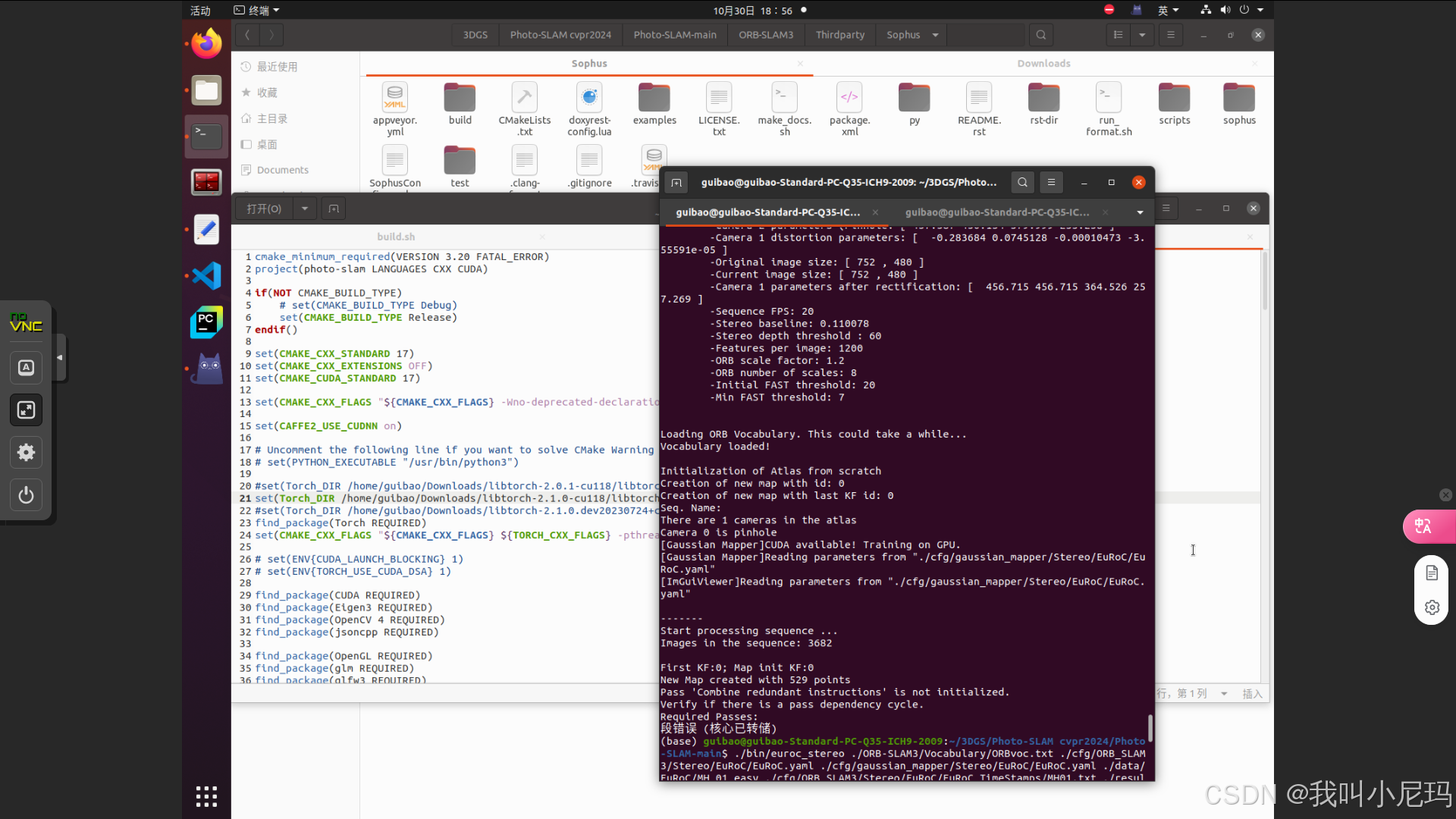Click the 打开(O) open button
Viewport: 1456px width, 819px height.
pyautogui.click(x=264, y=209)
